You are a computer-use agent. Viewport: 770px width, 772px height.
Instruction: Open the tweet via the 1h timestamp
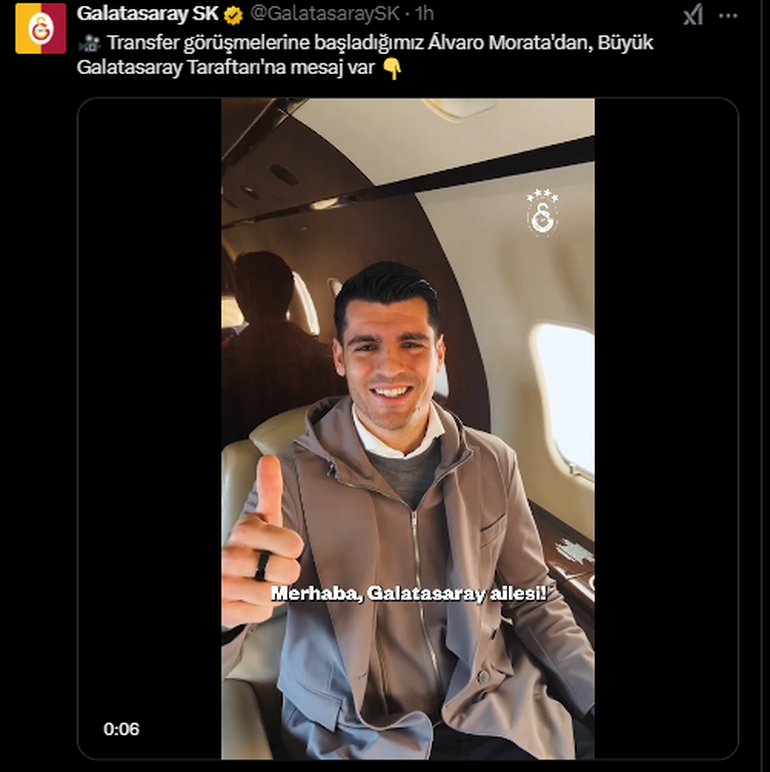[x=424, y=14]
